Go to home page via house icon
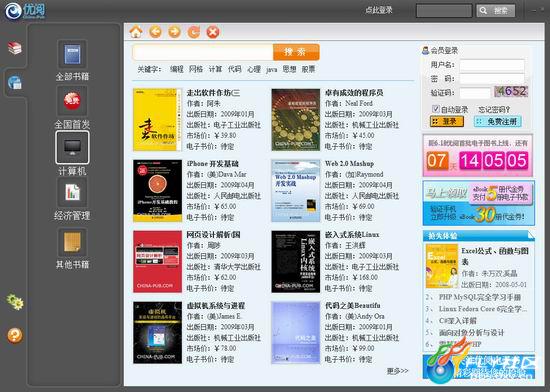Image resolution: width=550 pixels, height=392 pixels. [136, 32]
